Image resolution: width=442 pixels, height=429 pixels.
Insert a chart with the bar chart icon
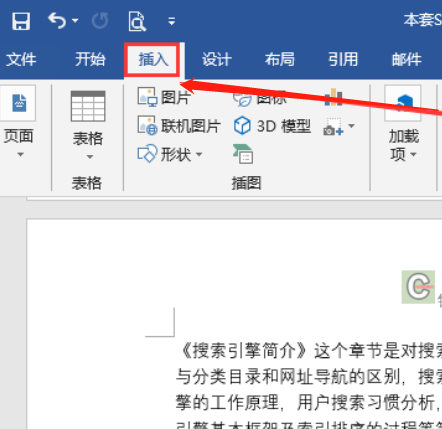click(333, 97)
